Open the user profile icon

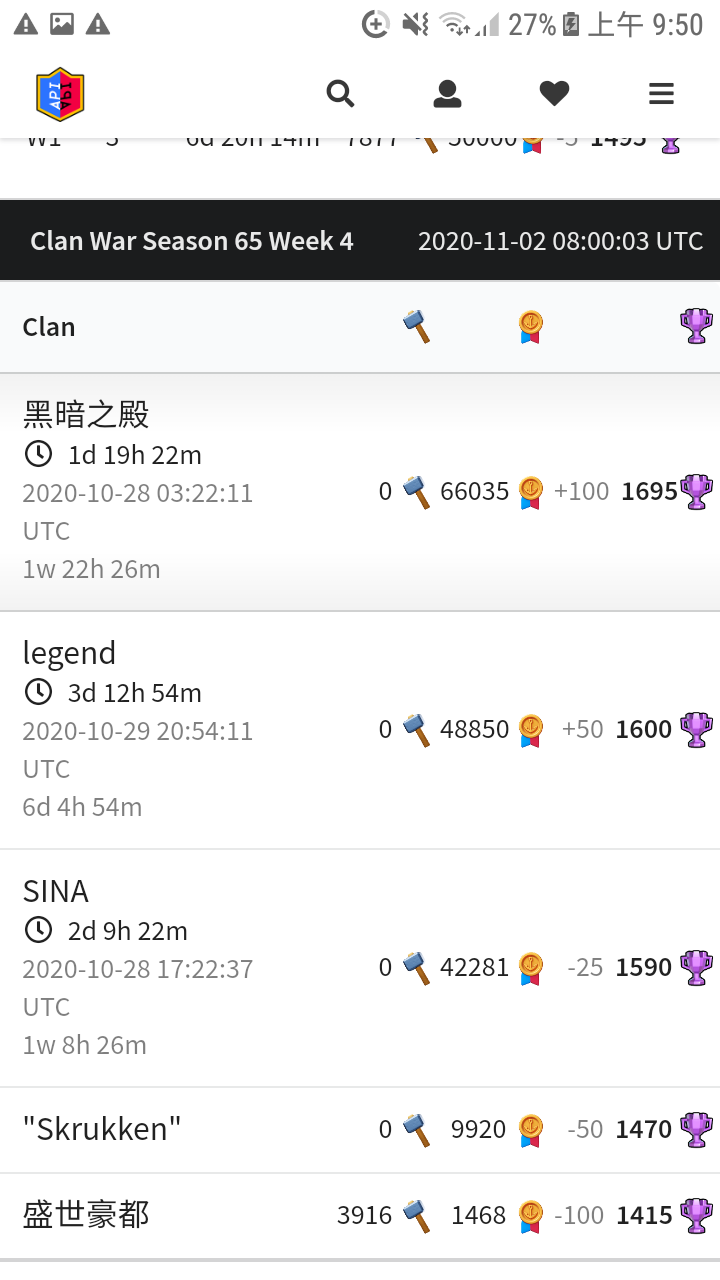point(447,94)
